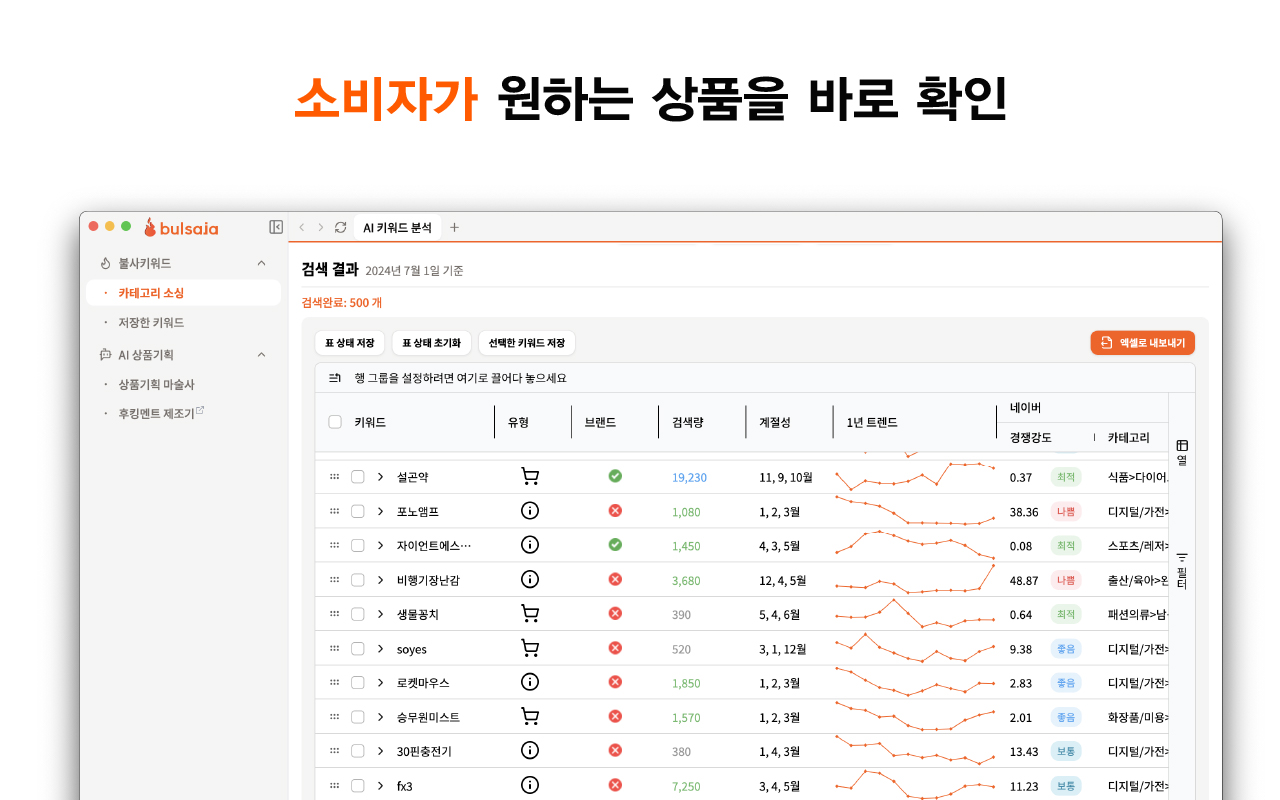The image size is (1280, 800).
Task: Check the box for 포노앰프
Action: [358, 511]
